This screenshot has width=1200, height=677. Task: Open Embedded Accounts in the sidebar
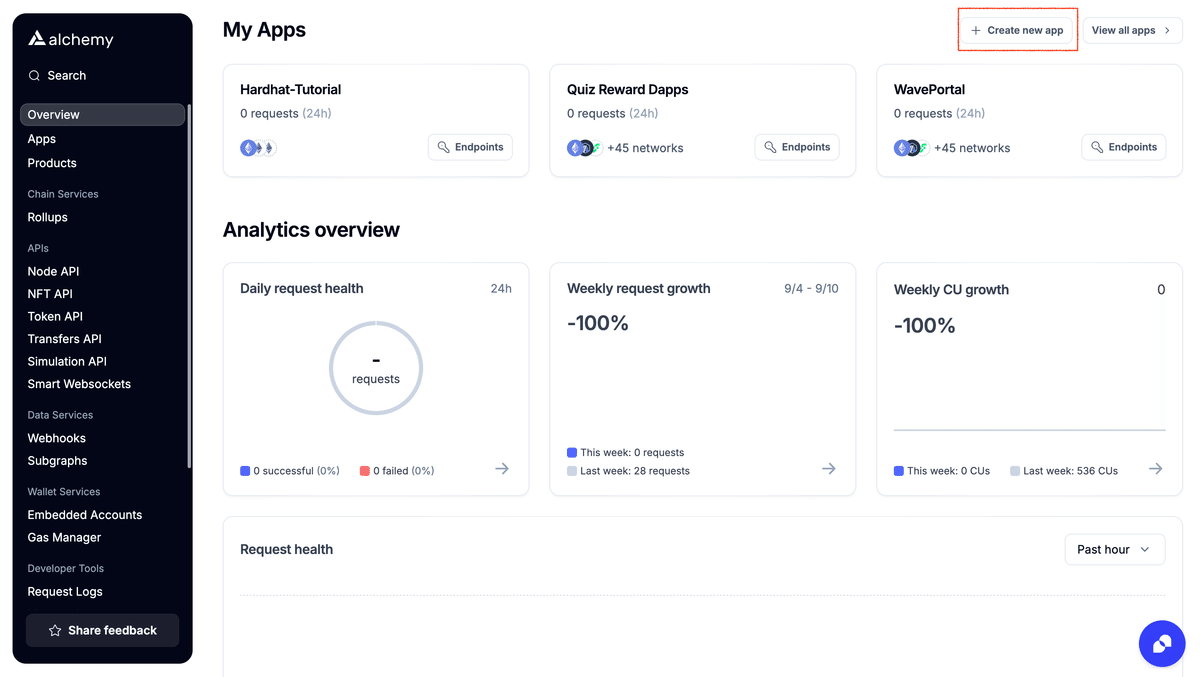point(85,515)
